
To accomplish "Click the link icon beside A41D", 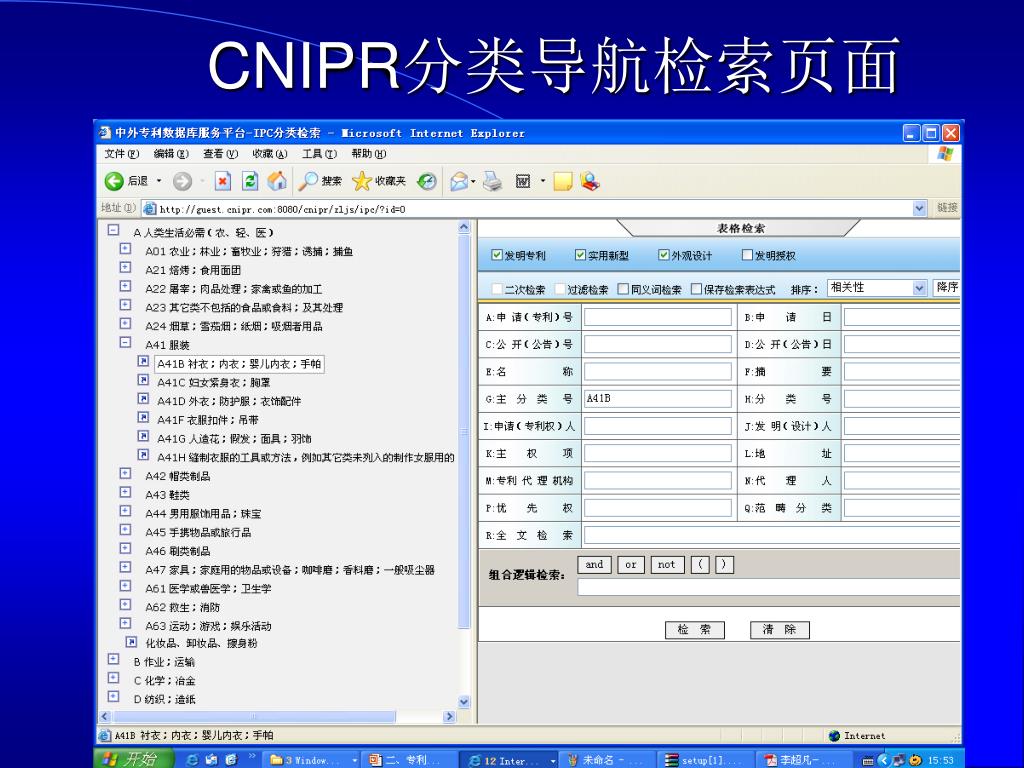I will tap(143, 398).
